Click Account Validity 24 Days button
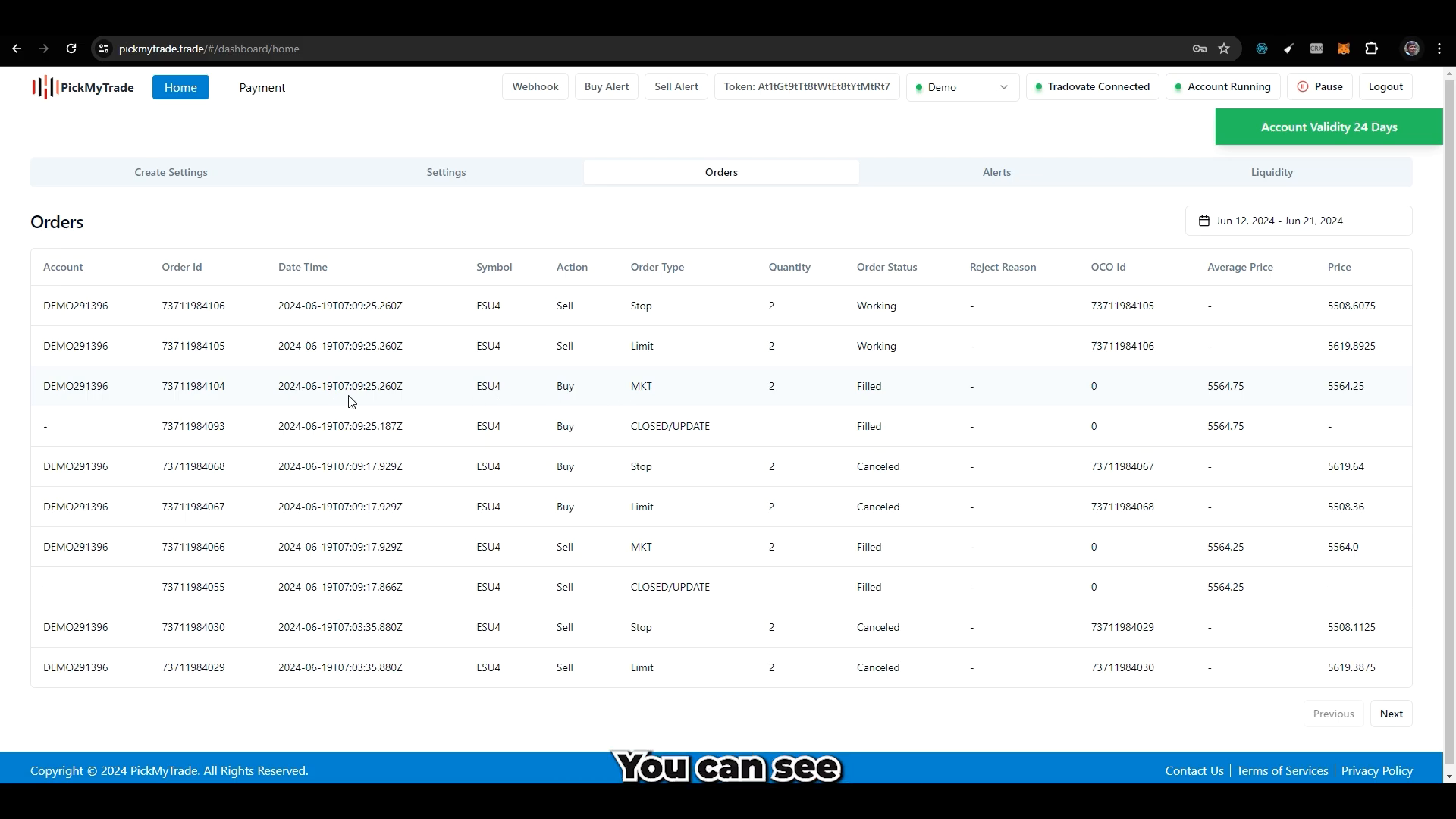 (x=1330, y=127)
